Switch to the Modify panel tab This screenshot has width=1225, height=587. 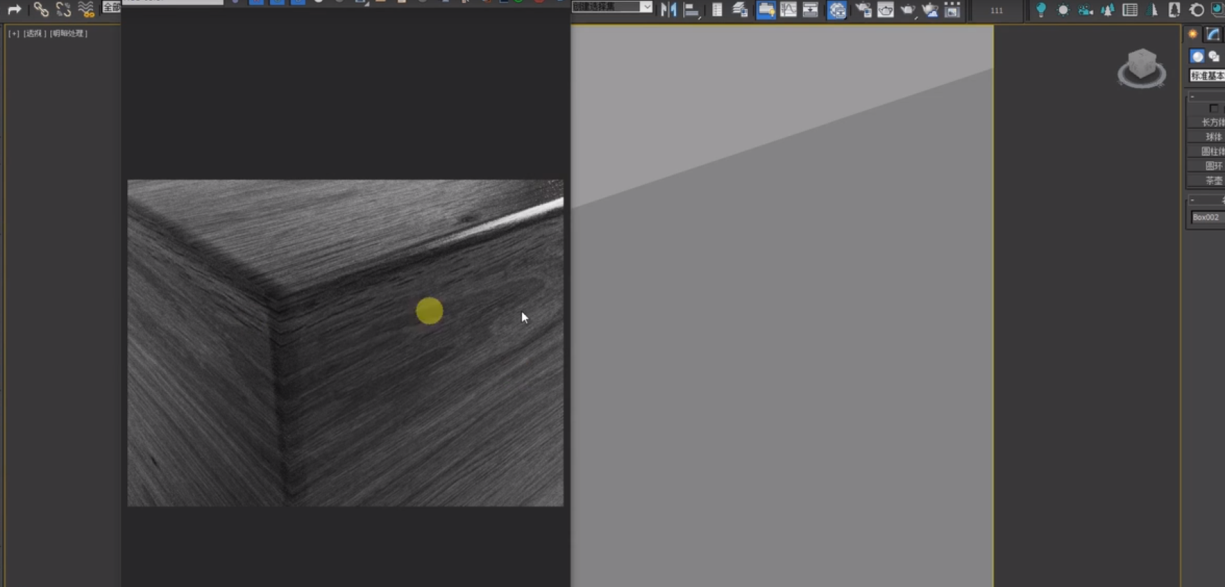pyautogui.click(x=1213, y=34)
